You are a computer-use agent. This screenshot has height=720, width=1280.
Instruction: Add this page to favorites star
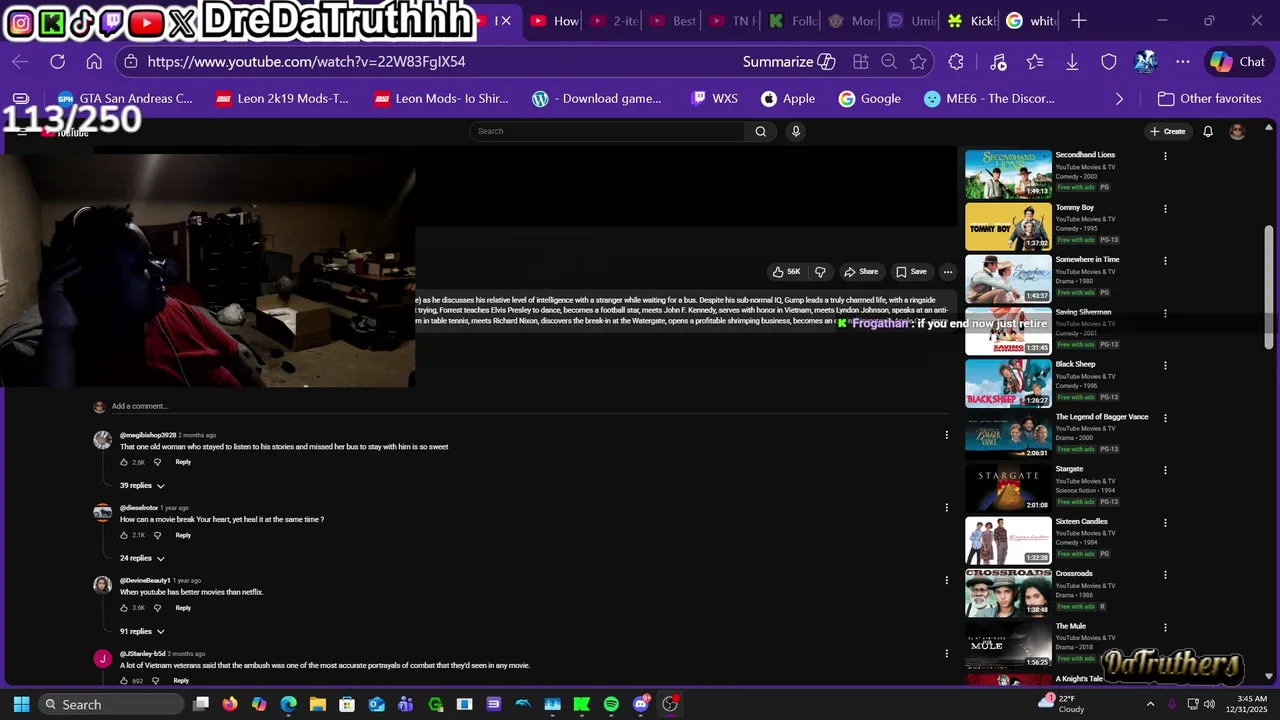918,62
